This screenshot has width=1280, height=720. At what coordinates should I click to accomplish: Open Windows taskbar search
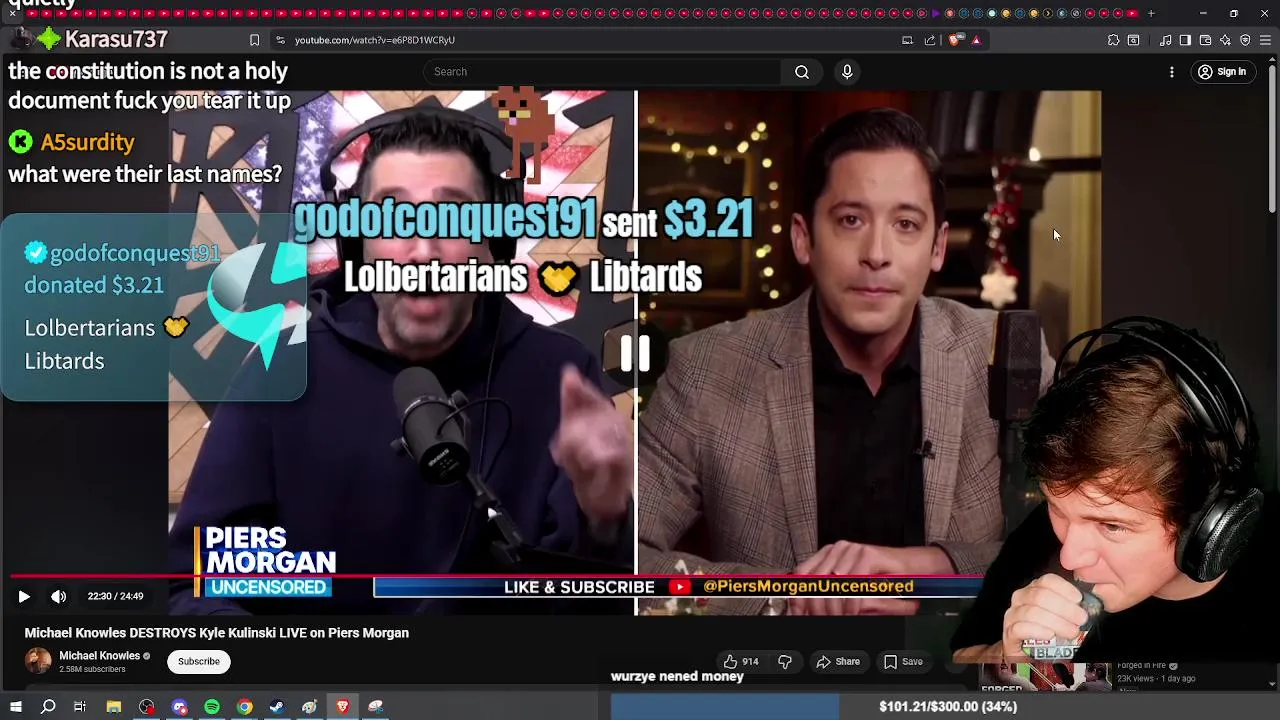click(48, 706)
